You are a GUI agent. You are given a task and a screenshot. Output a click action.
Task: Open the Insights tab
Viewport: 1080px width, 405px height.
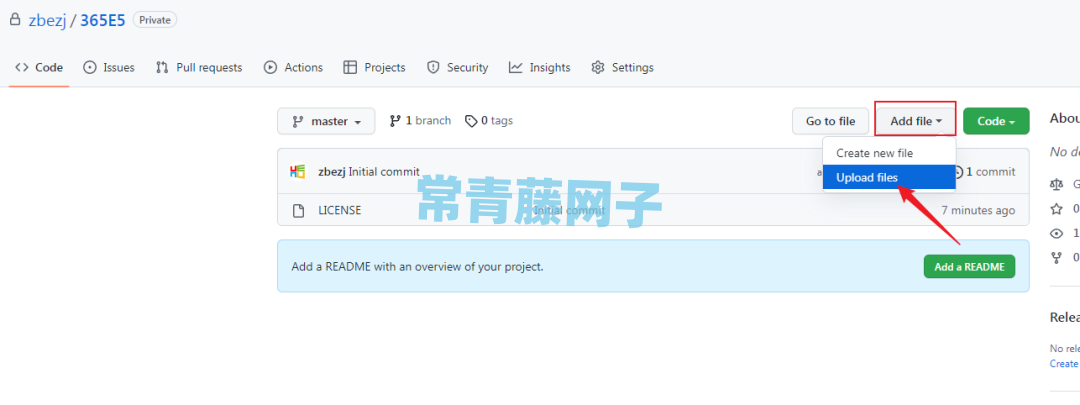point(540,68)
